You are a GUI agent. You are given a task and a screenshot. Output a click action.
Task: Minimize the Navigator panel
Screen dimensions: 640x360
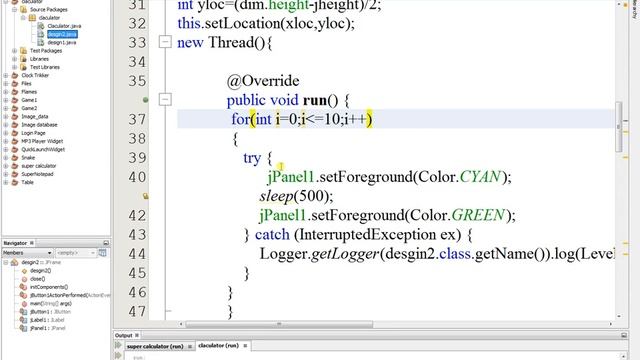(x=106, y=243)
